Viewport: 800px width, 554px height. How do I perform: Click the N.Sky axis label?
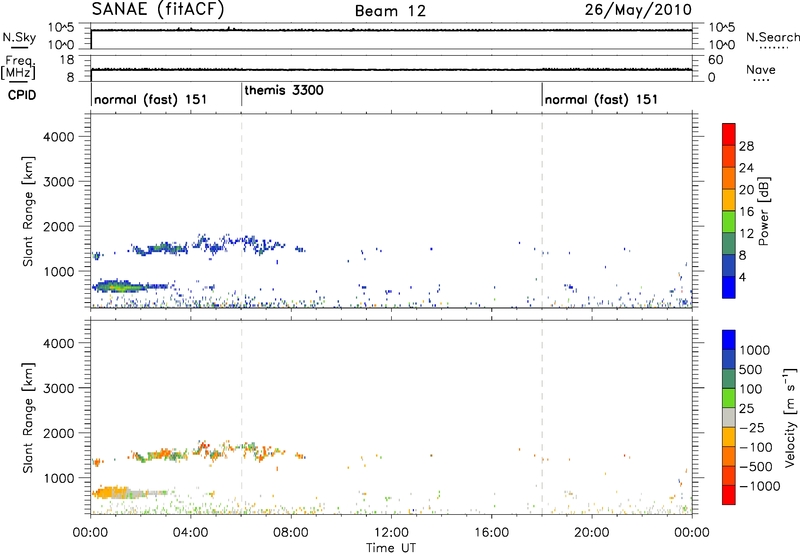pos(19,37)
